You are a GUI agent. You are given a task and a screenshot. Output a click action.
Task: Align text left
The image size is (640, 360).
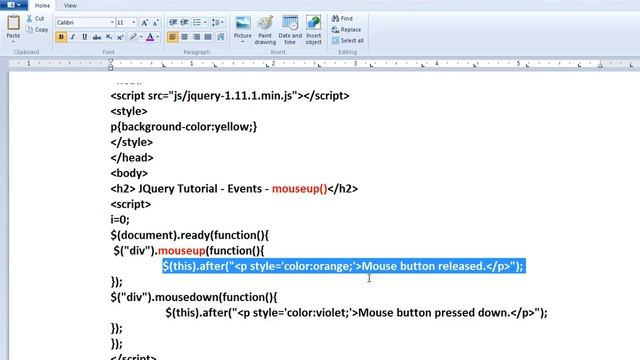click(173, 37)
